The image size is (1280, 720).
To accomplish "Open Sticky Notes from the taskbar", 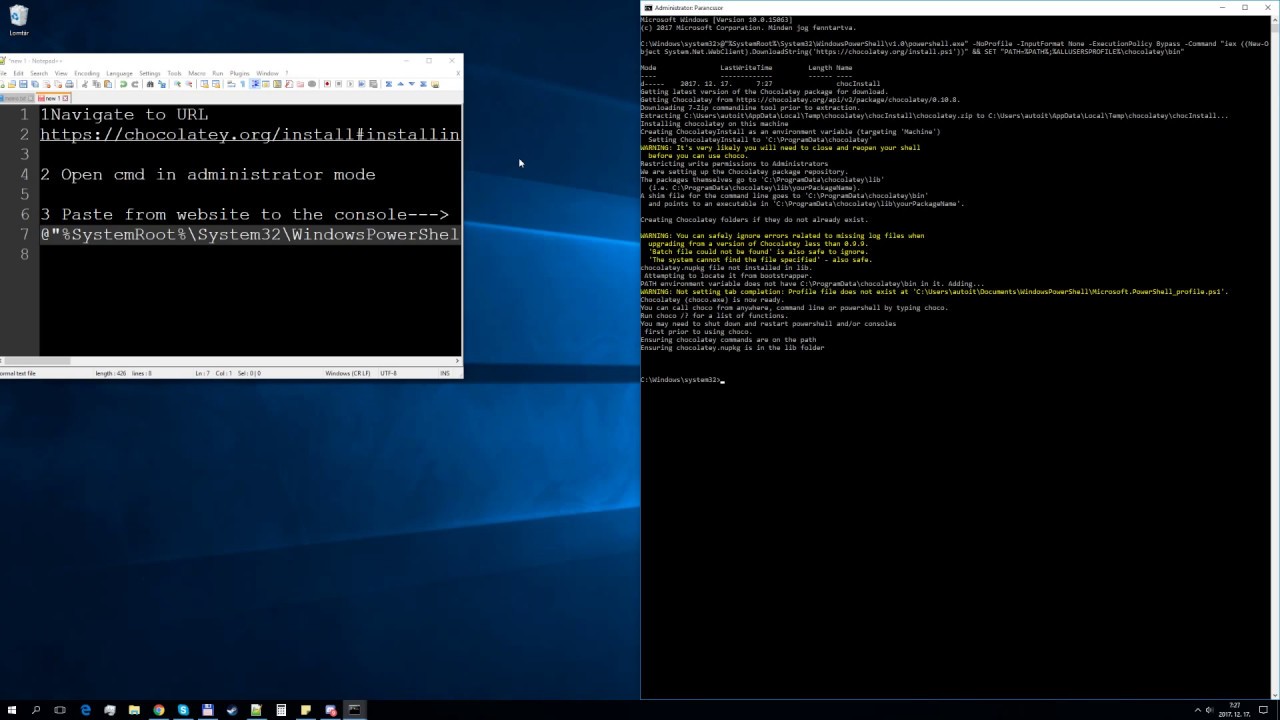I will (x=305, y=710).
